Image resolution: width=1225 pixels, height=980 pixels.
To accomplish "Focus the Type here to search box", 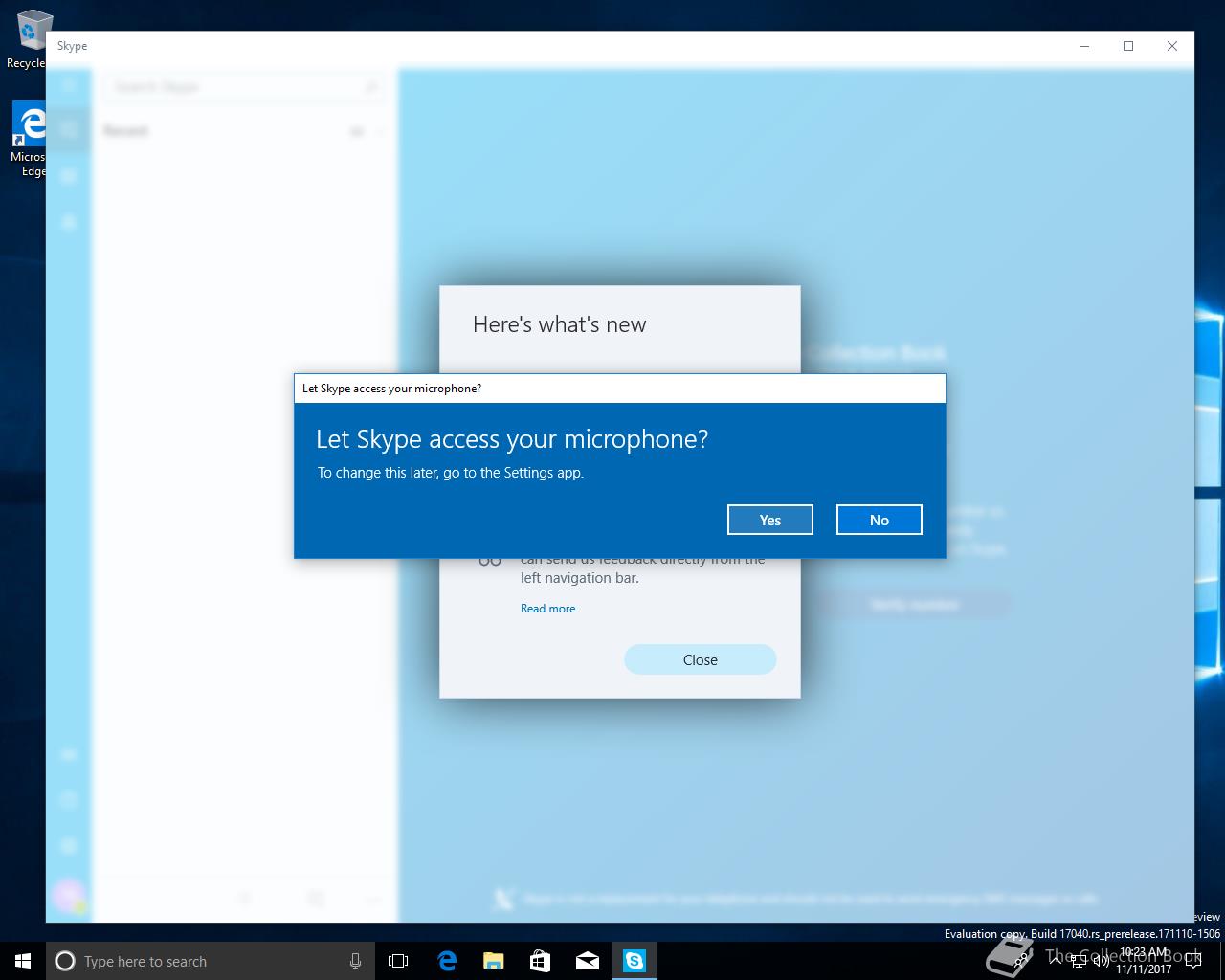I will 211,961.
